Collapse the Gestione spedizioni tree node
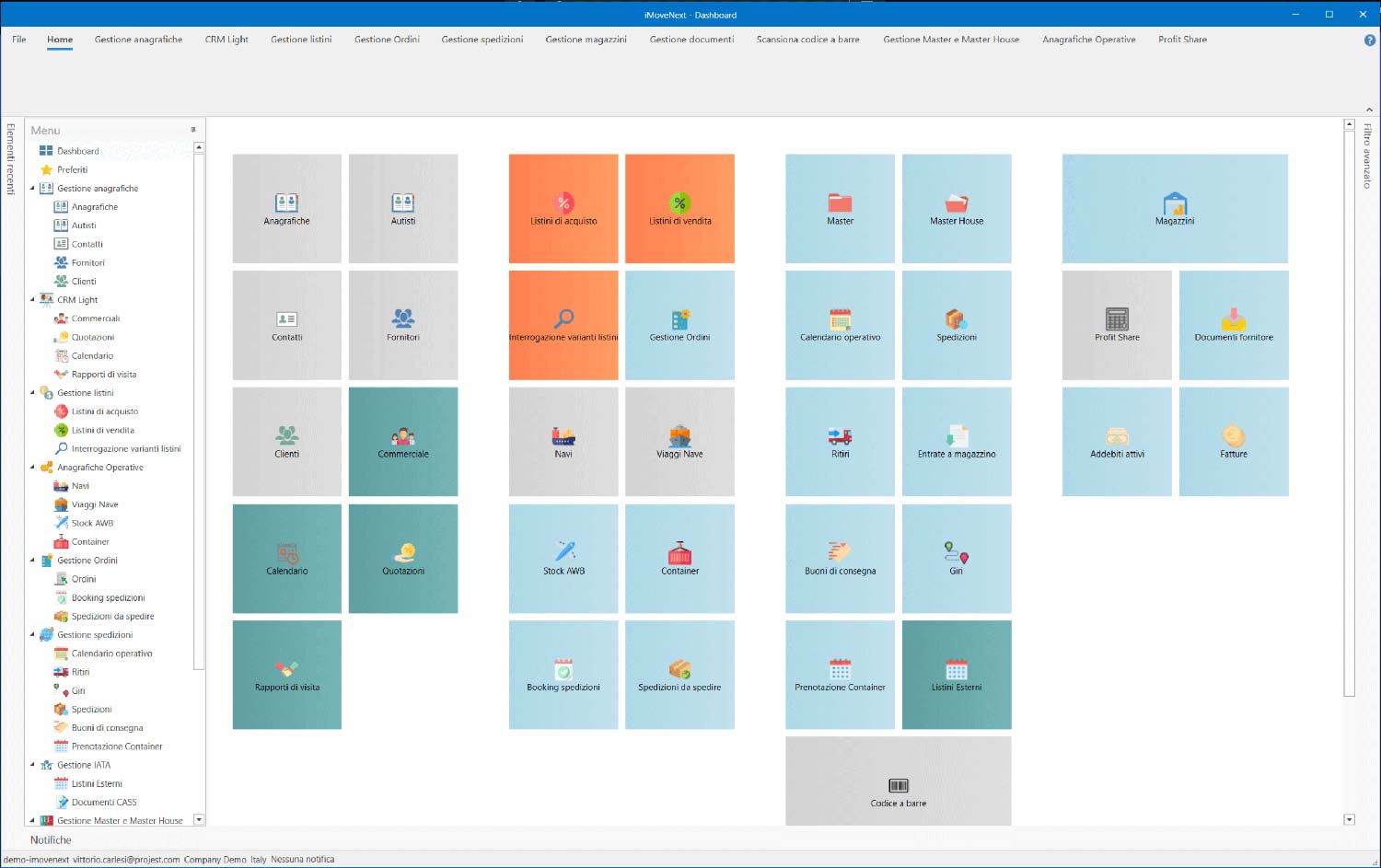 pyautogui.click(x=33, y=634)
